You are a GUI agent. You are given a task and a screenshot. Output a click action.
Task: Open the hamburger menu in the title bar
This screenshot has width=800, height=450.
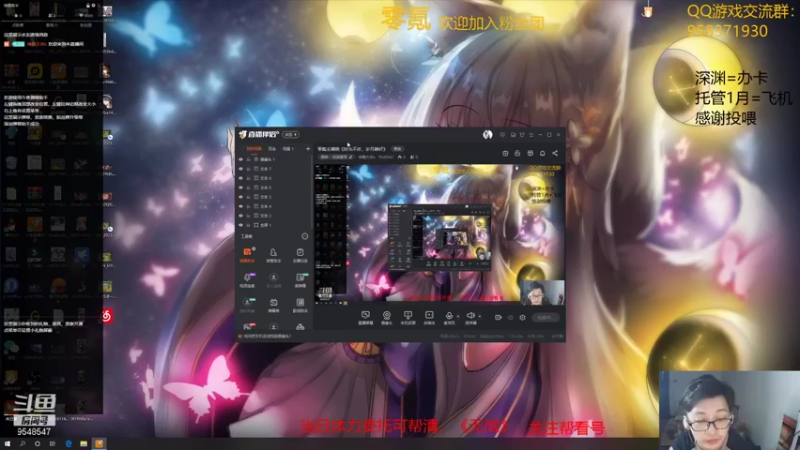coord(531,135)
